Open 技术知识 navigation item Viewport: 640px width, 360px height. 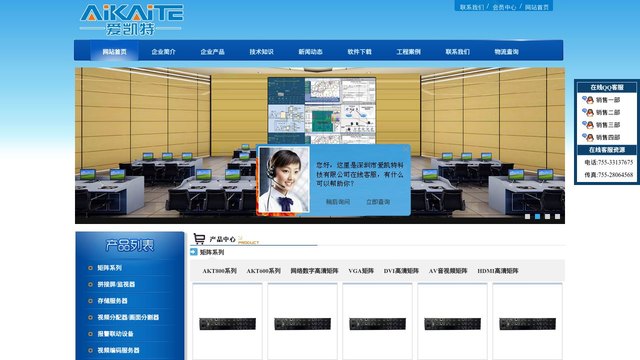pyautogui.click(x=261, y=52)
